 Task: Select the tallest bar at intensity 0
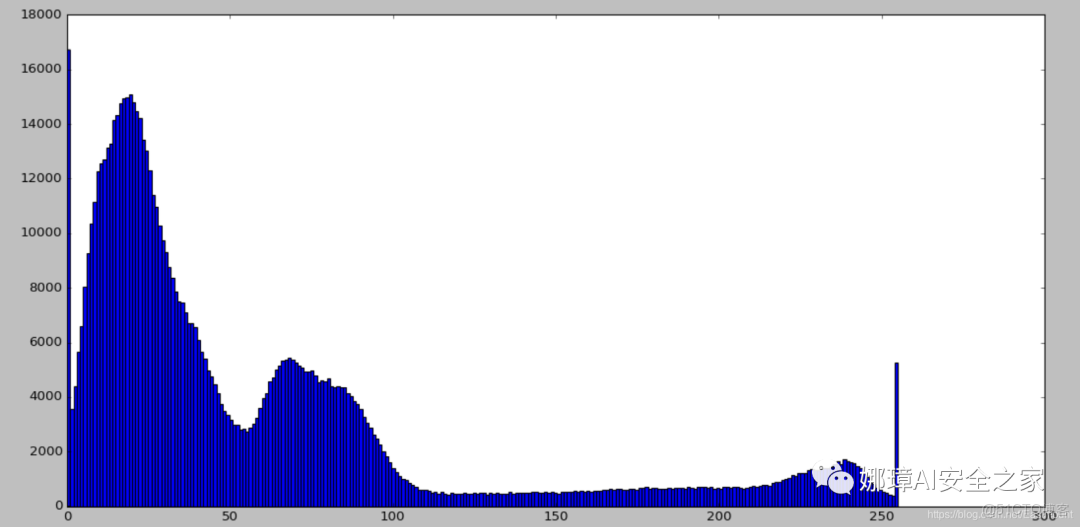pyautogui.click(x=69, y=278)
